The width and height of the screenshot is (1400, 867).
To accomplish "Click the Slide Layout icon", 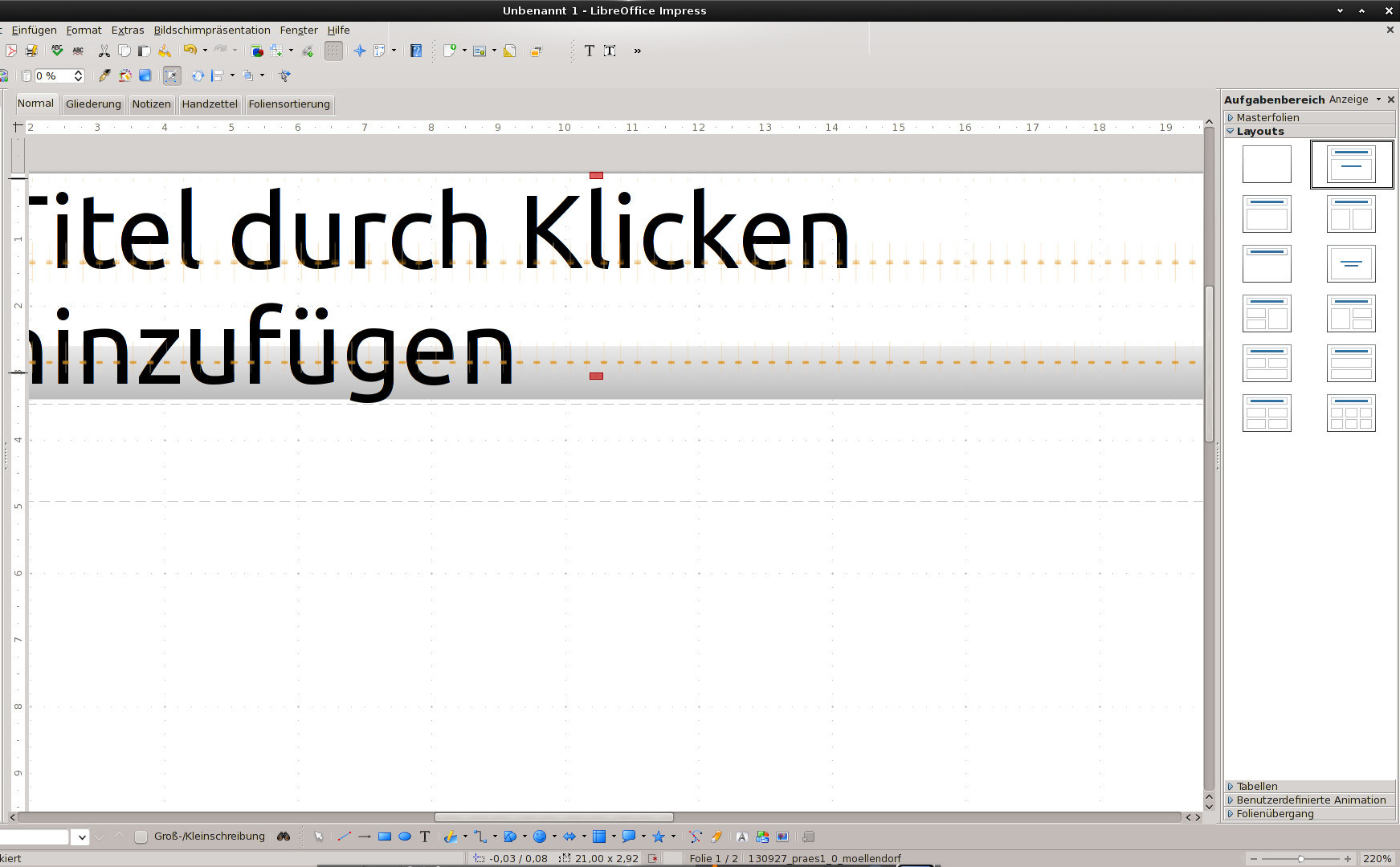I will (480, 51).
